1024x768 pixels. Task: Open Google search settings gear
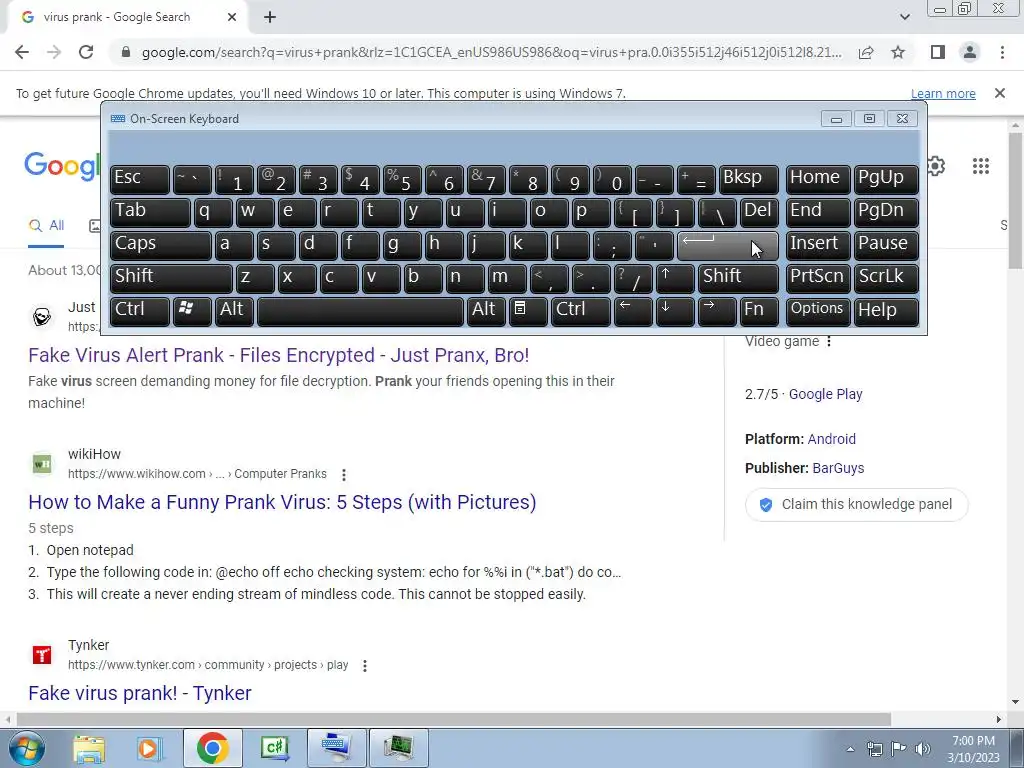click(x=936, y=166)
